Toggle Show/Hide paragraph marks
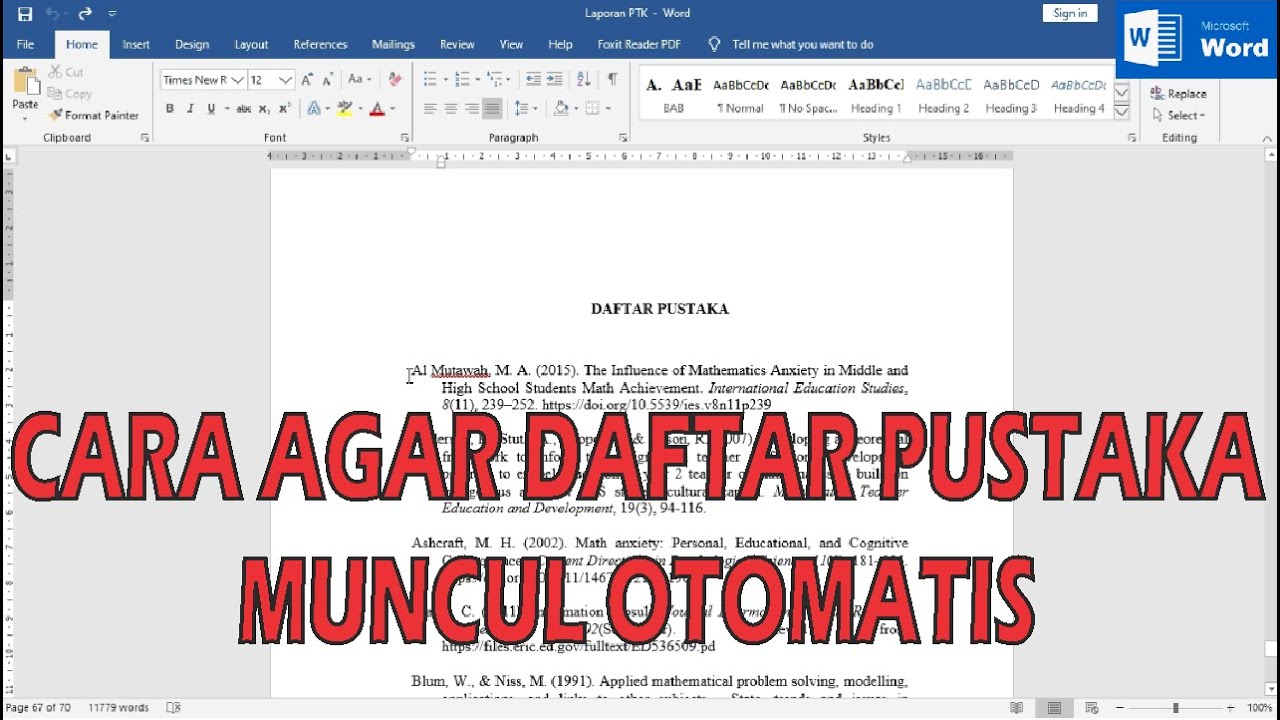The image size is (1280, 720). click(x=612, y=79)
